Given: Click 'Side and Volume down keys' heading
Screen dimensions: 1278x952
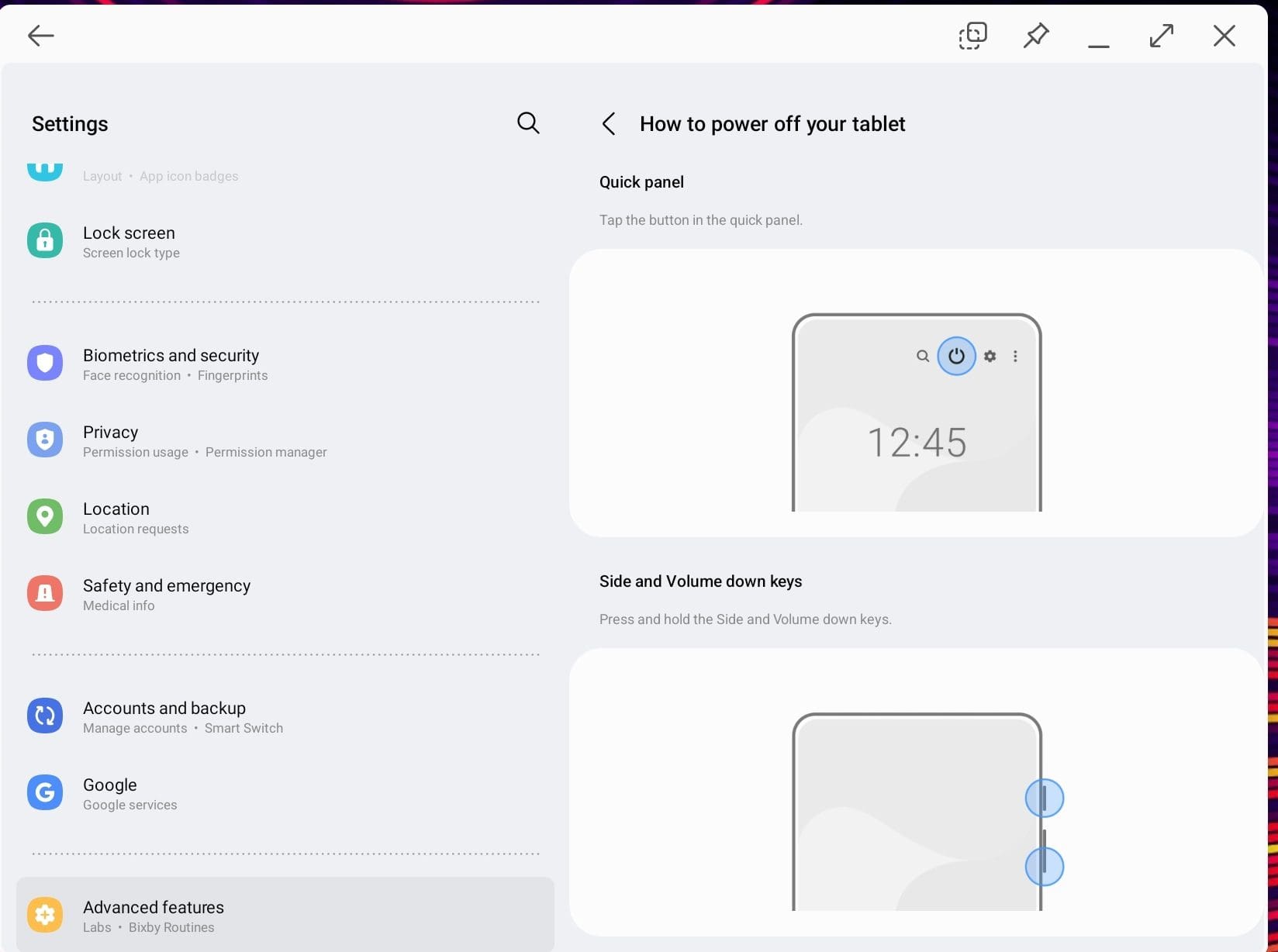Looking at the screenshot, I should click(x=700, y=581).
